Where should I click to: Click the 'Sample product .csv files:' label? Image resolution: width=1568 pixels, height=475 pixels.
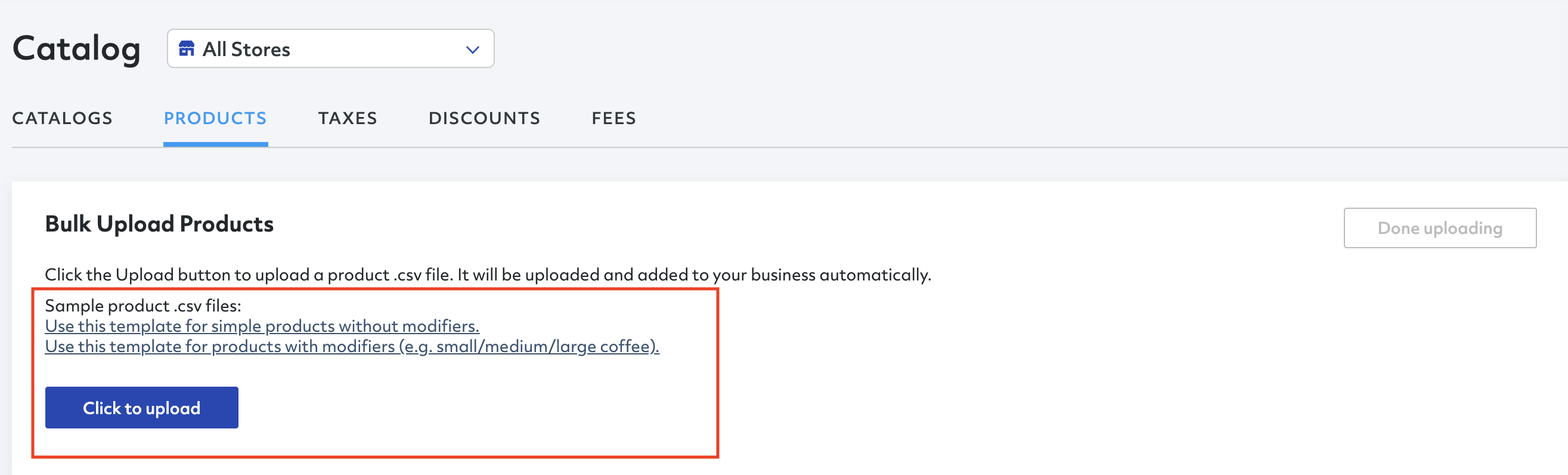[x=143, y=306]
